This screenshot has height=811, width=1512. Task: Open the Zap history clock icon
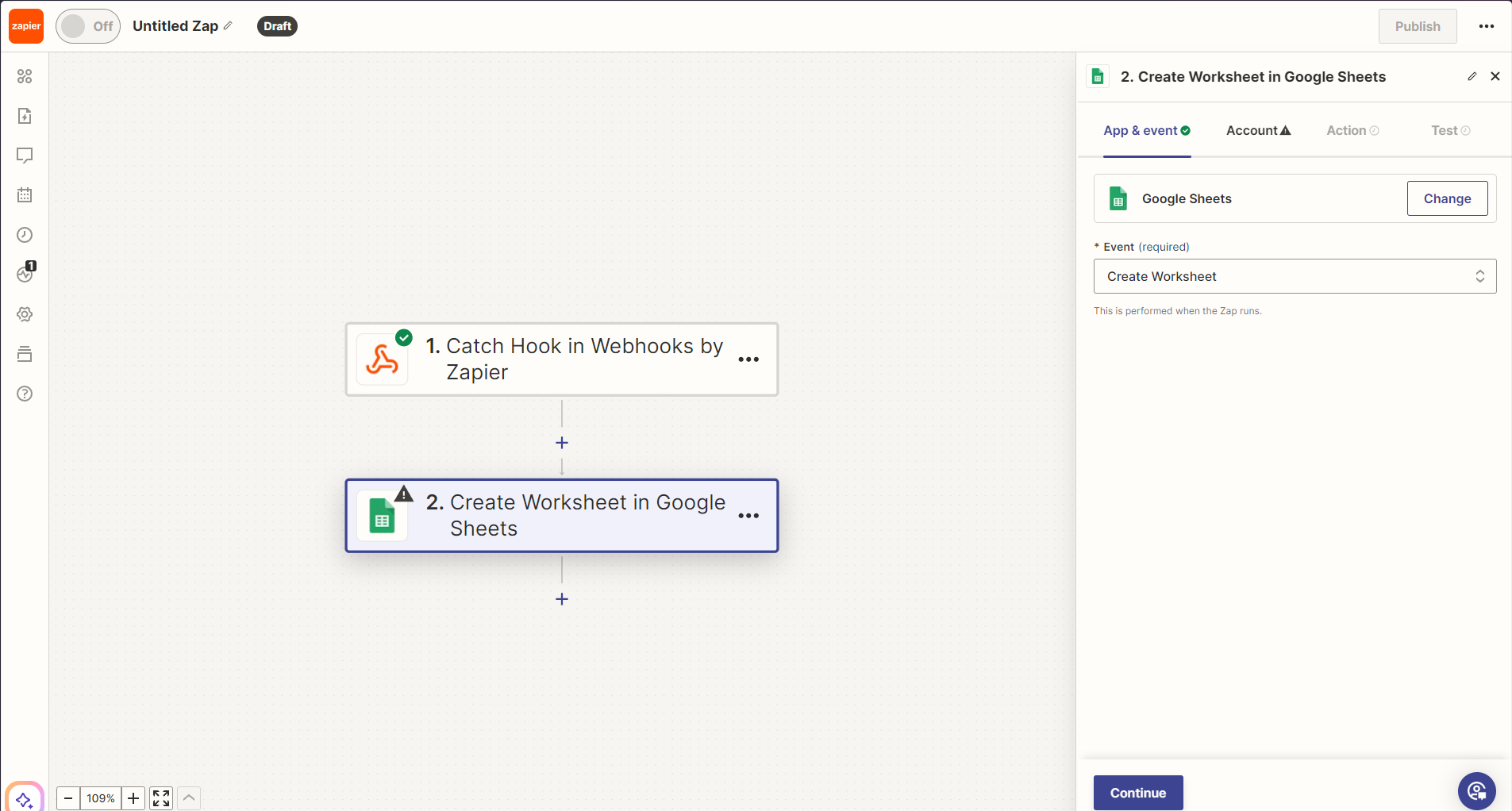tap(25, 235)
